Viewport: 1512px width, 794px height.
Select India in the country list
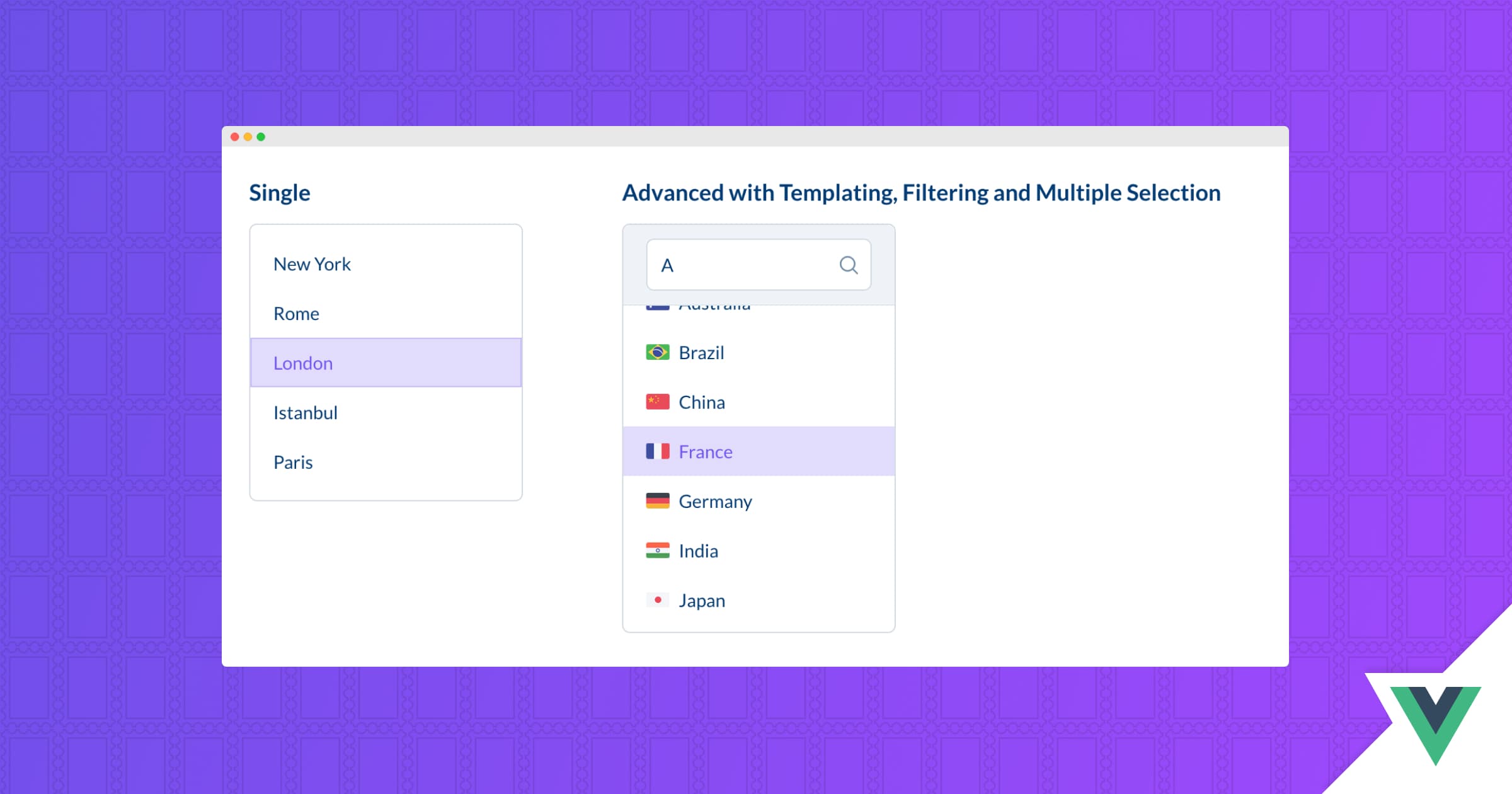point(759,551)
